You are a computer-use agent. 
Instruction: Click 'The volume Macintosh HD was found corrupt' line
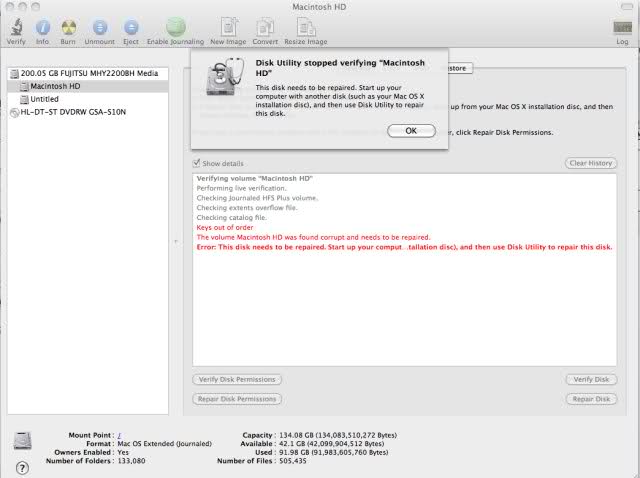point(313,237)
